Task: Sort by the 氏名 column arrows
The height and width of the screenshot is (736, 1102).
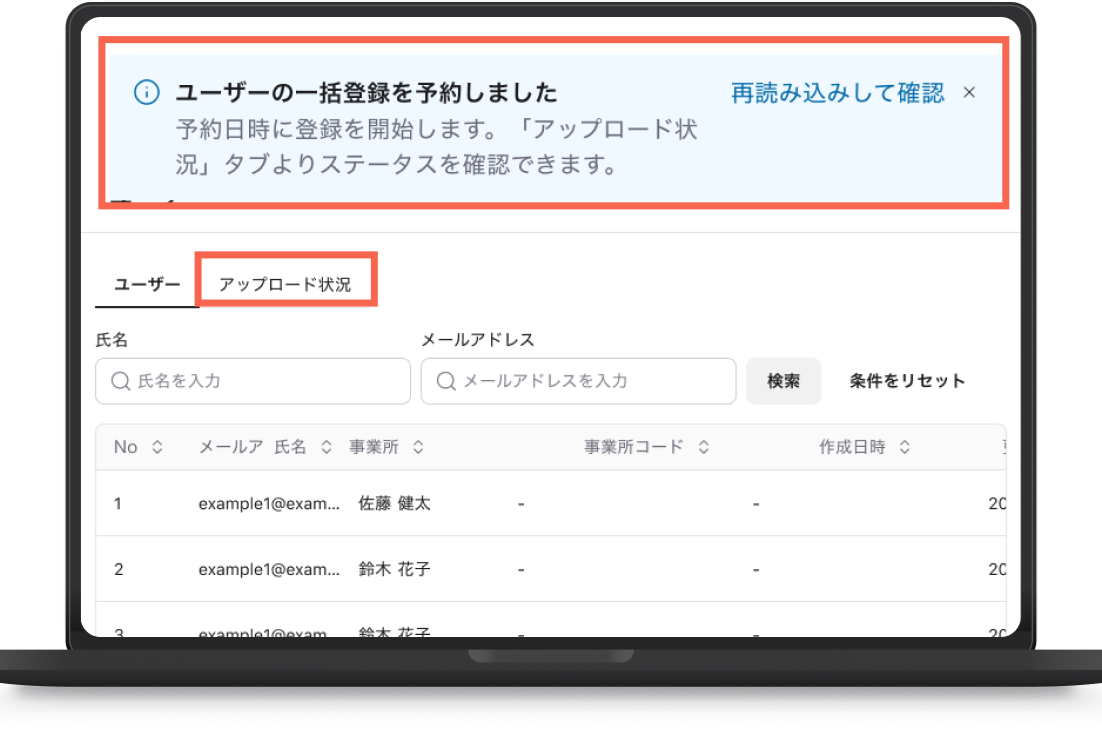Action: [326, 447]
